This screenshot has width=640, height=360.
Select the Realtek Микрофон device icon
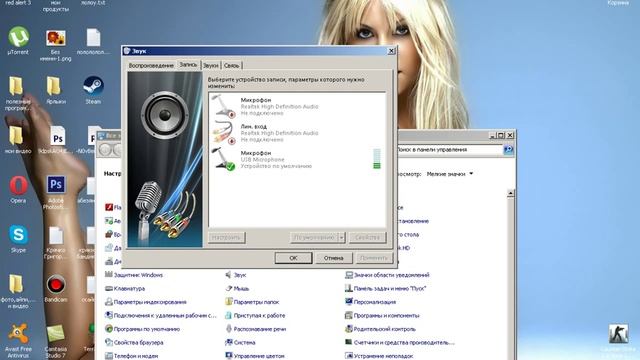224,106
